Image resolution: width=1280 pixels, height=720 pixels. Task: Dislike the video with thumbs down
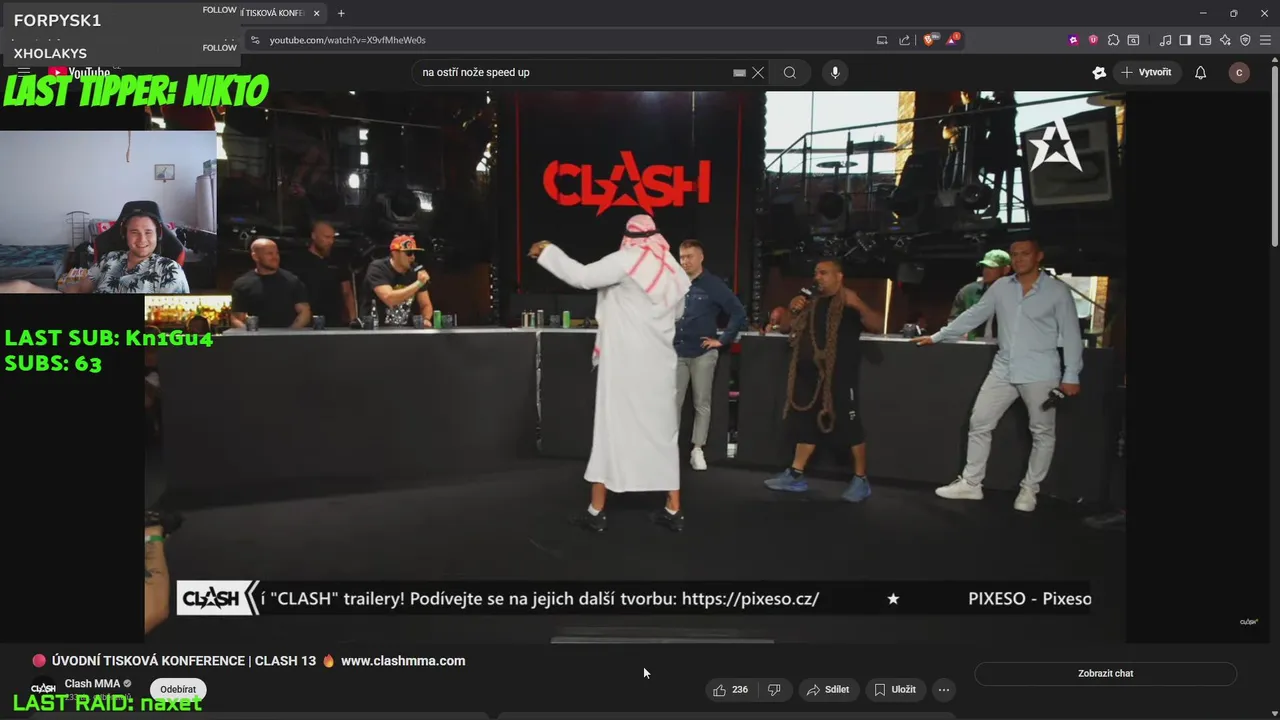(x=774, y=689)
